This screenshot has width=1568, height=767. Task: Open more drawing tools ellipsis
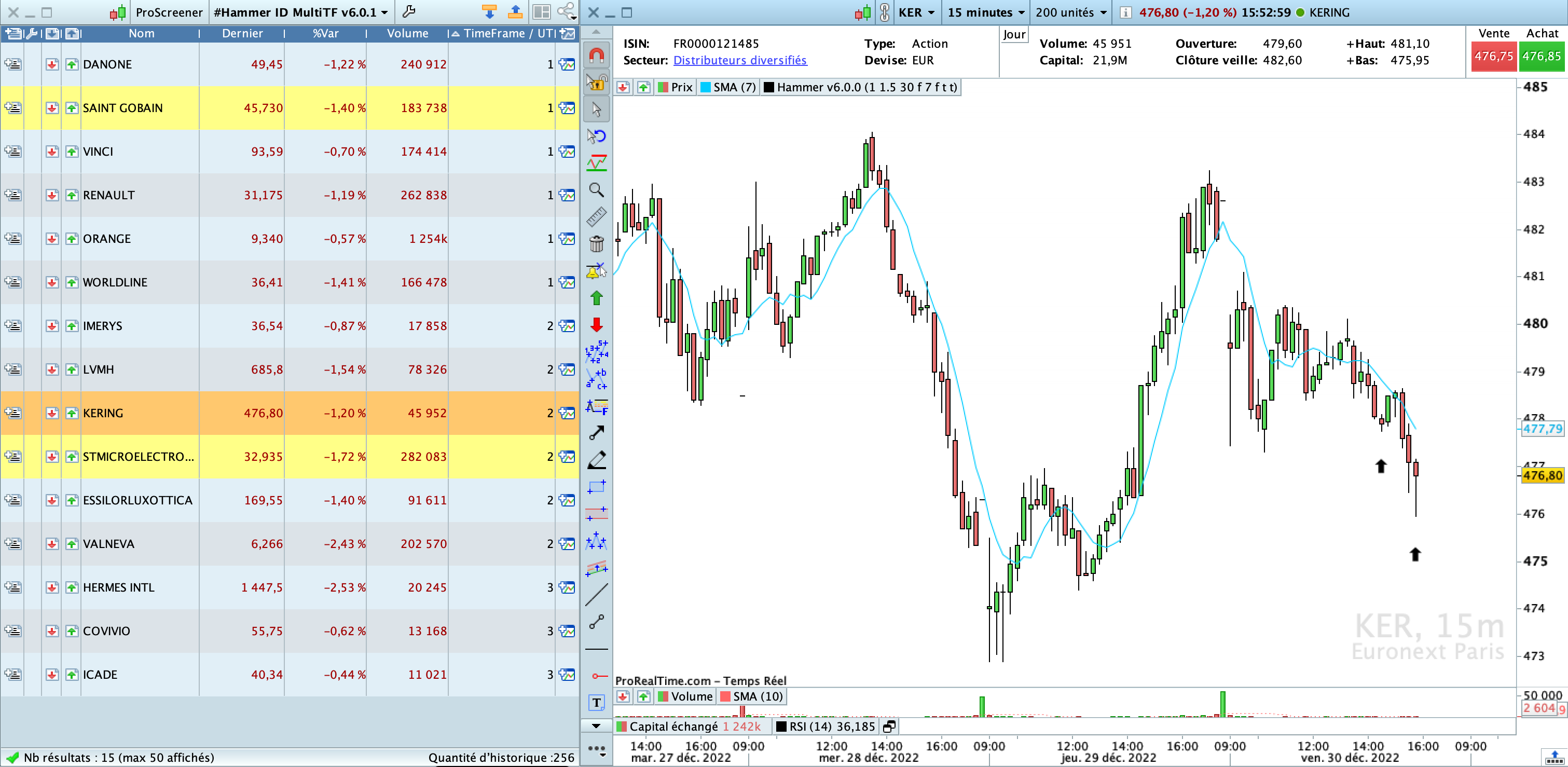click(597, 749)
